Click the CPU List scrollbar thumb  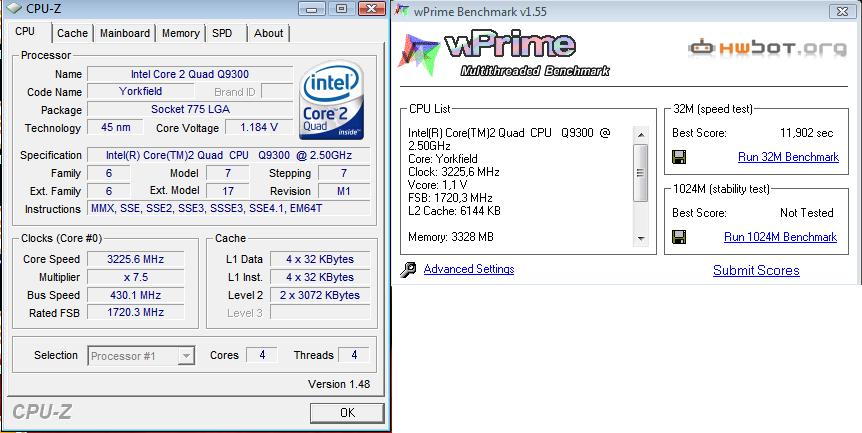640,173
